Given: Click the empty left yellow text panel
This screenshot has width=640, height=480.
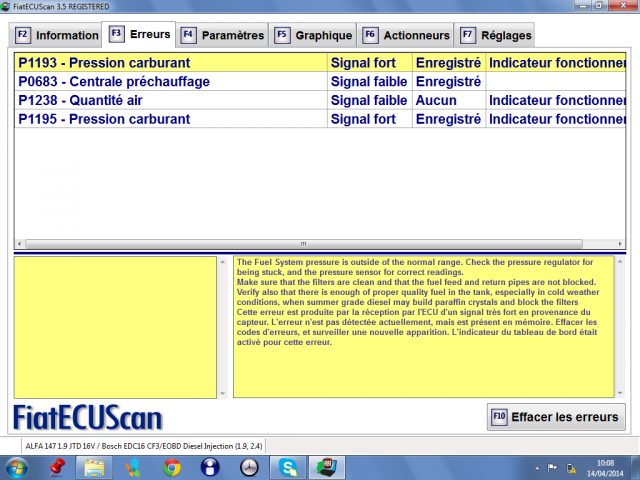Looking at the screenshot, I should (116, 327).
